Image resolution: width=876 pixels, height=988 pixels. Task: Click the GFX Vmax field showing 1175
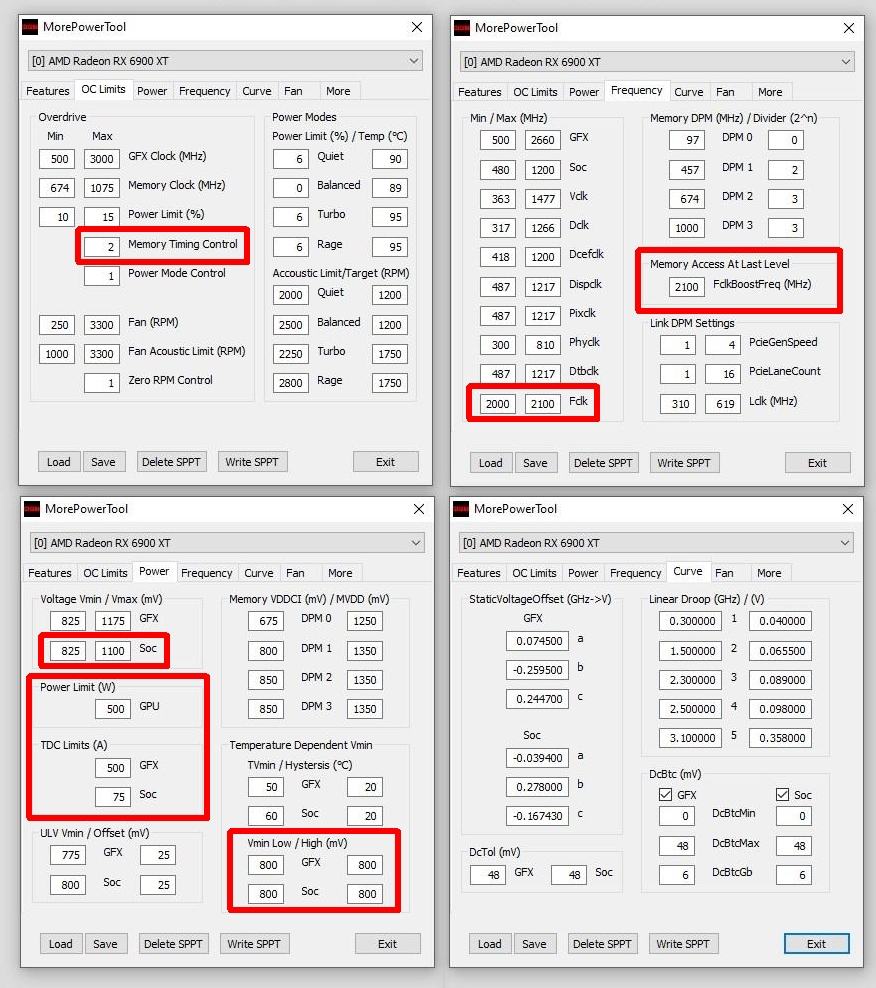click(113, 621)
